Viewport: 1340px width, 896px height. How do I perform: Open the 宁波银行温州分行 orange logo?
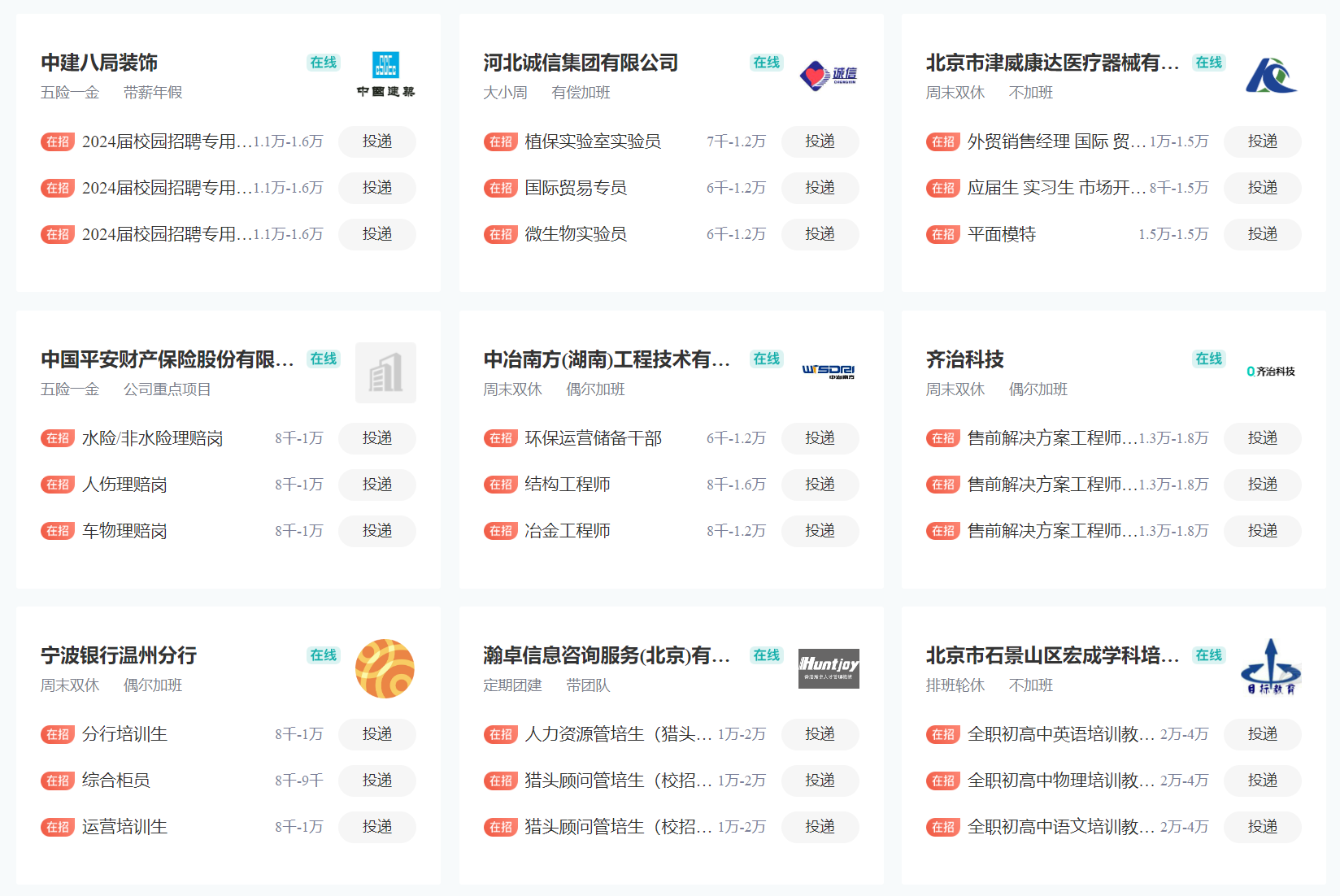(385, 668)
